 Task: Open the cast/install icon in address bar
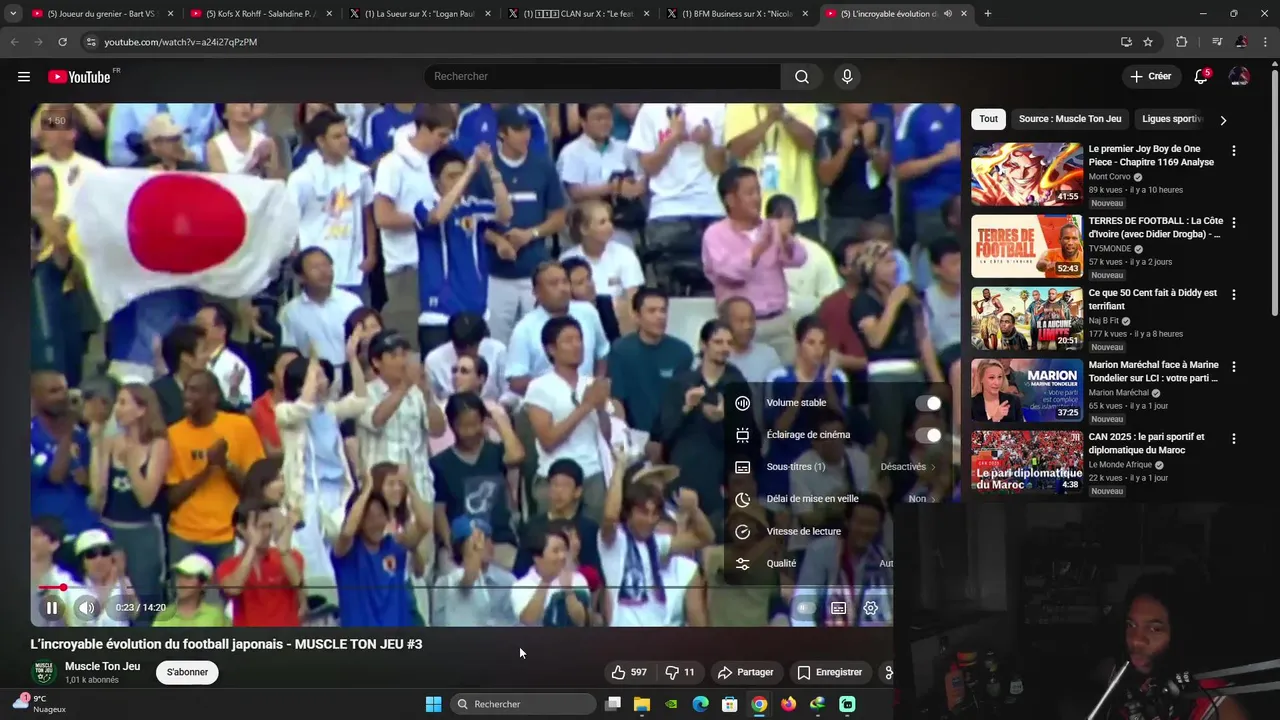pos(1126,42)
